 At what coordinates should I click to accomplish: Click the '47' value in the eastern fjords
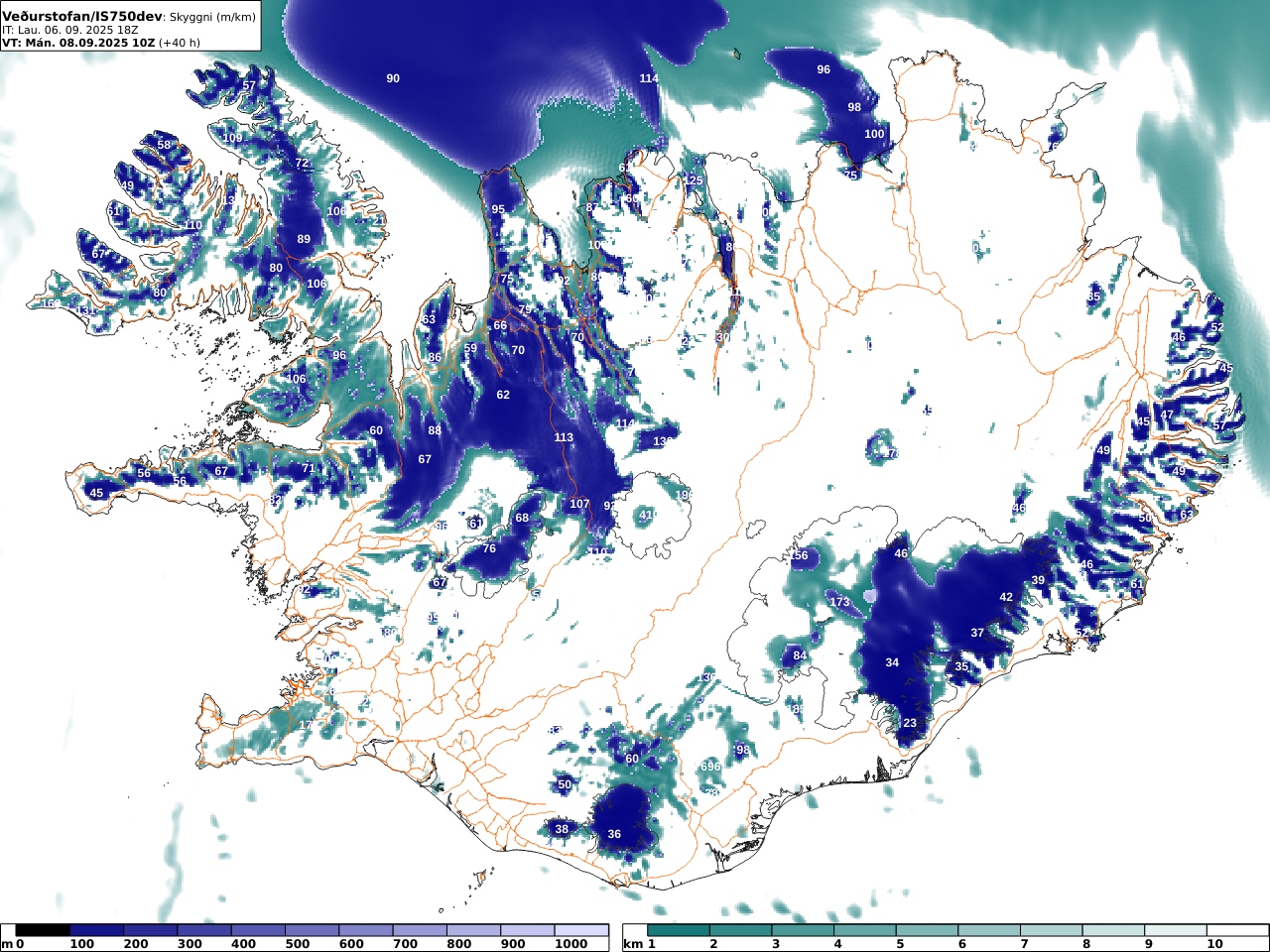[1167, 415]
